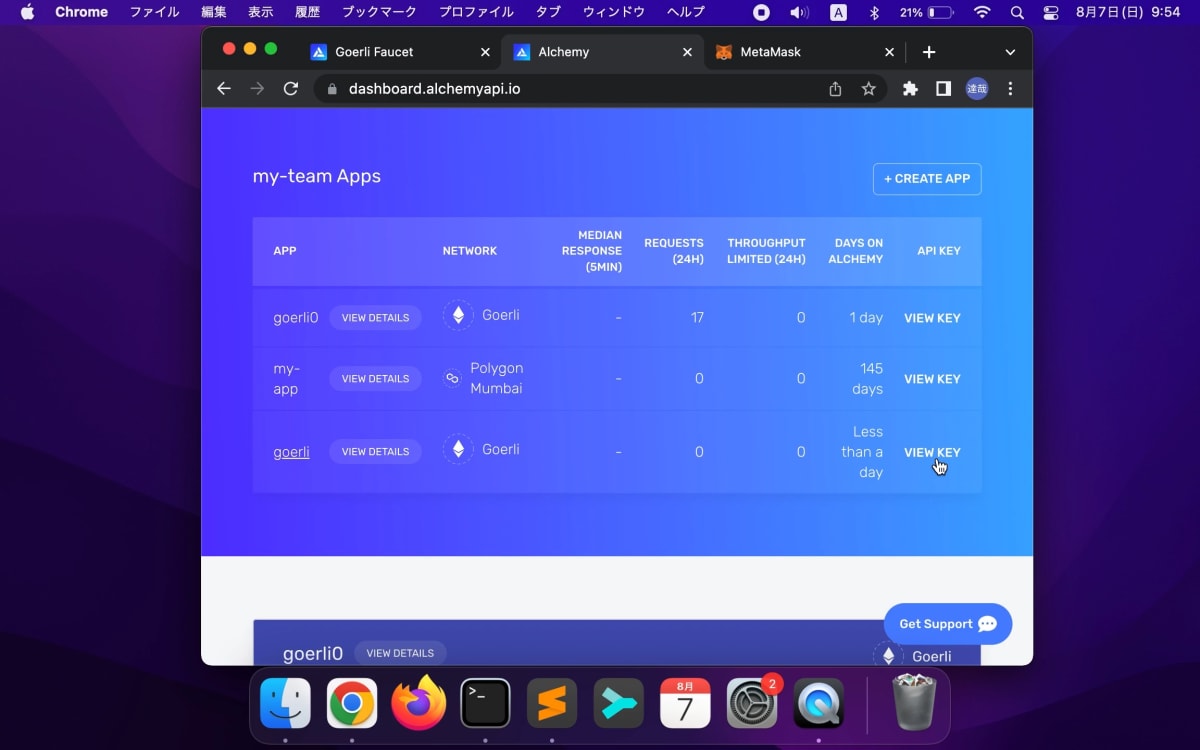Open Google Chrome from the Dock

pos(352,704)
